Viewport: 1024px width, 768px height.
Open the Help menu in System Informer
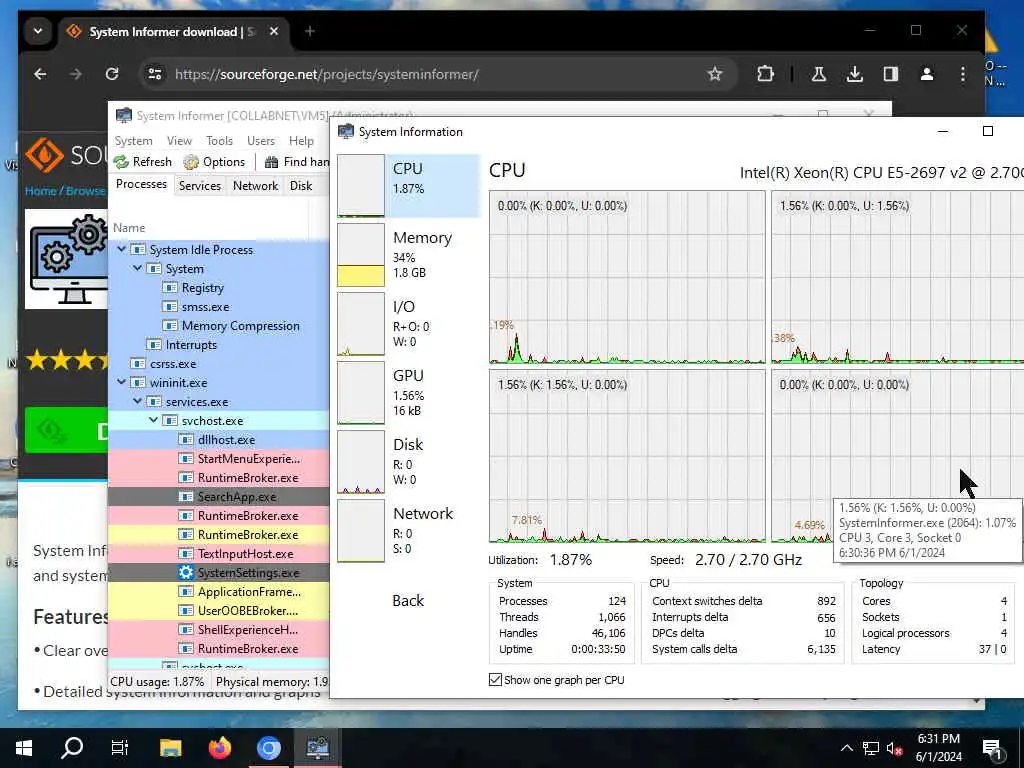click(x=301, y=140)
